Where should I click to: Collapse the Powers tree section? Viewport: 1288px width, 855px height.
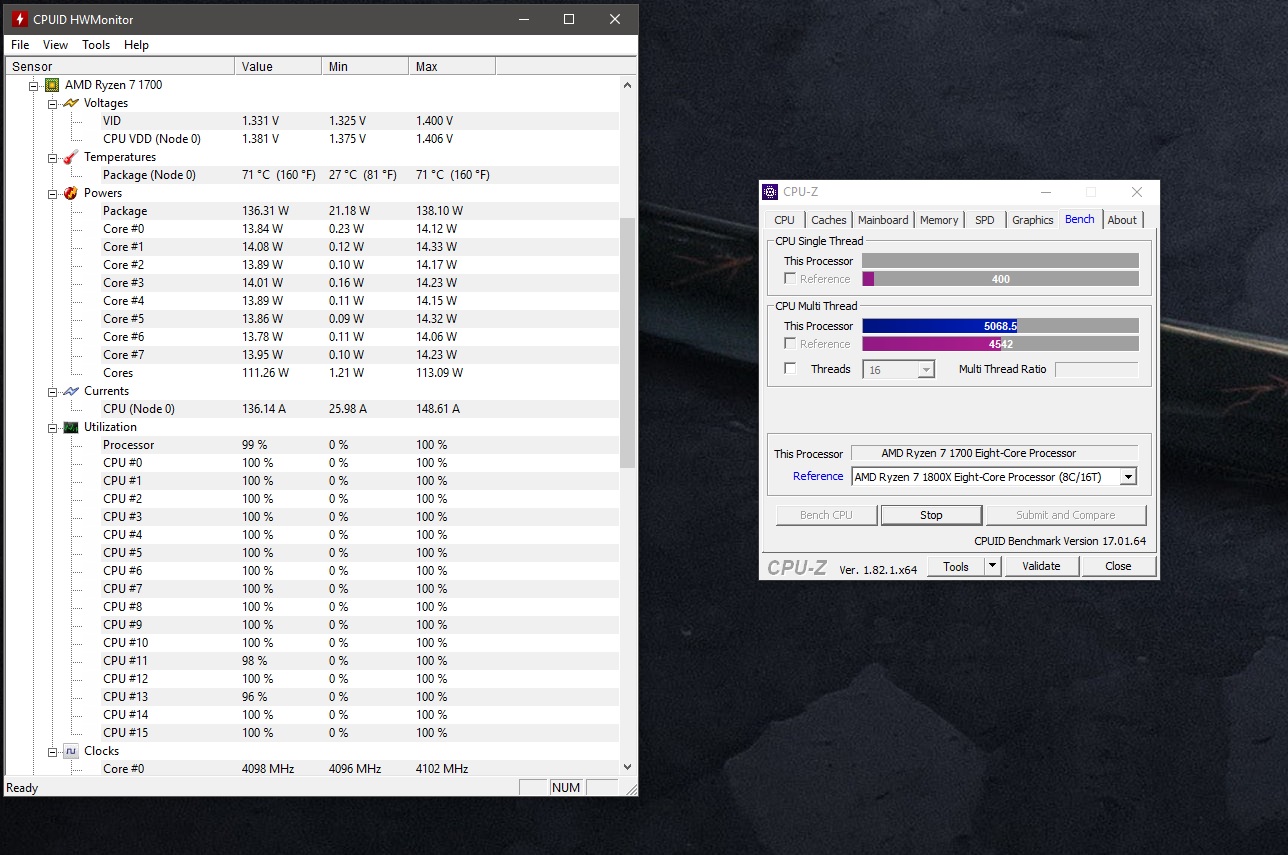[x=52, y=193]
